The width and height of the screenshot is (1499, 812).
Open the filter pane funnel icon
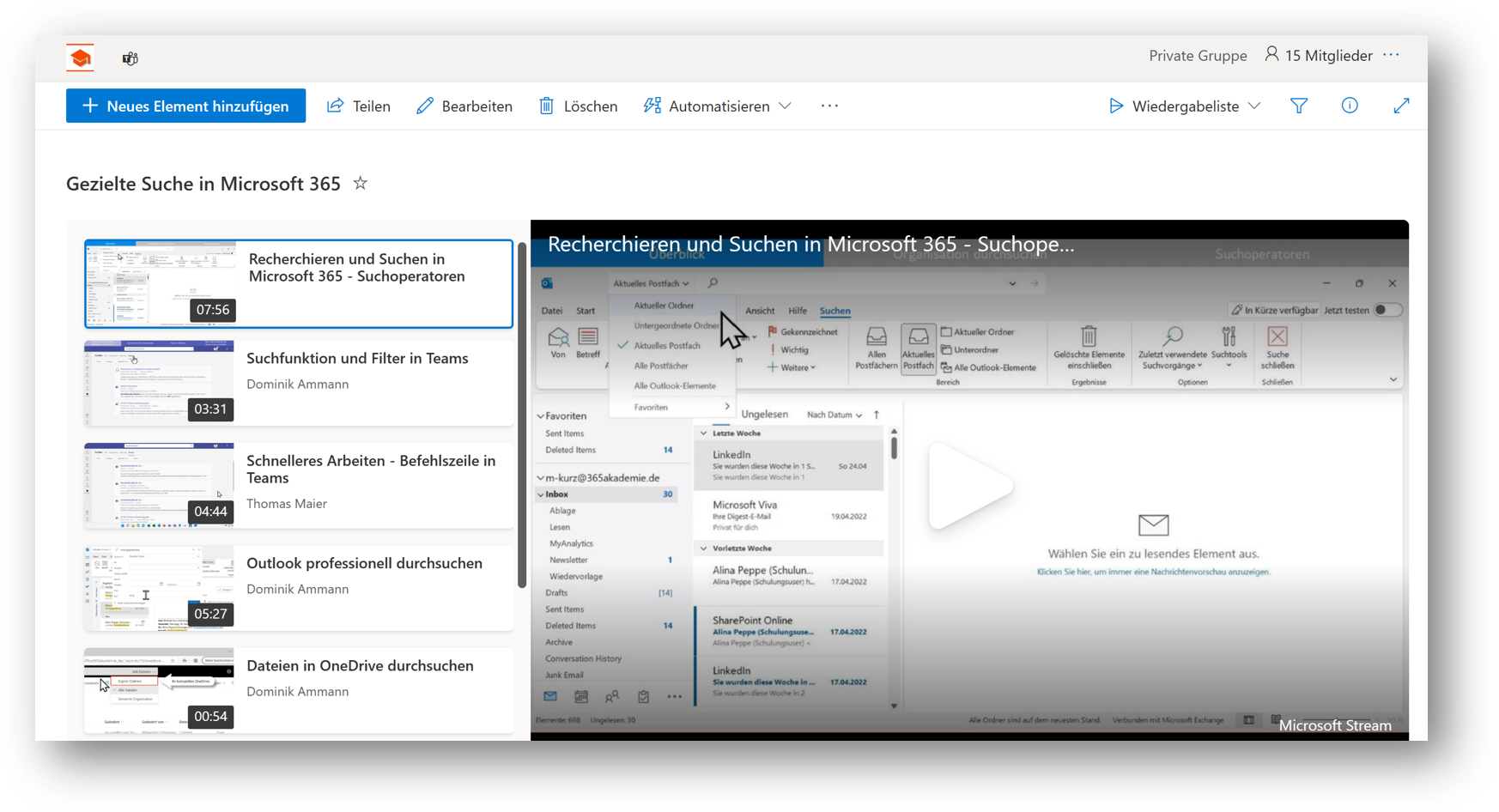pyautogui.click(x=1299, y=106)
